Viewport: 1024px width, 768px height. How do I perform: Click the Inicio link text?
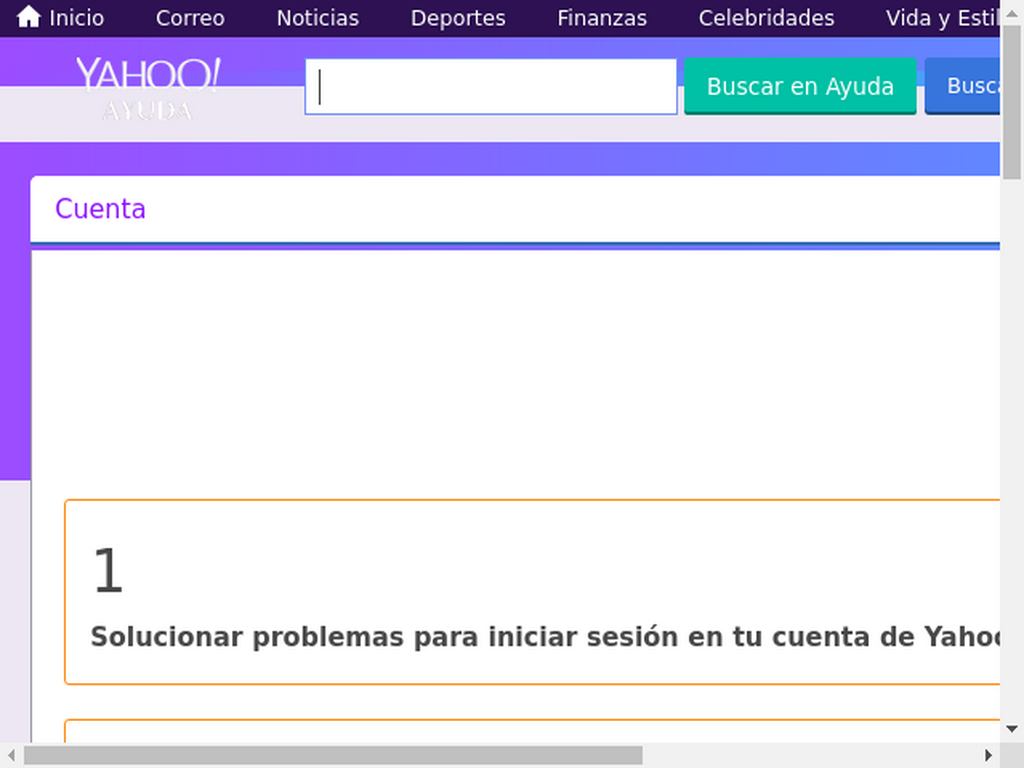click(x=76, y=18)
